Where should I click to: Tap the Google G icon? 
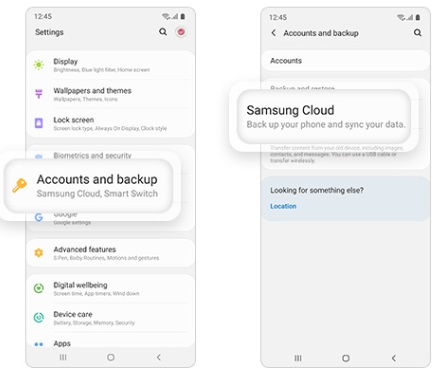tap(39, 217)
